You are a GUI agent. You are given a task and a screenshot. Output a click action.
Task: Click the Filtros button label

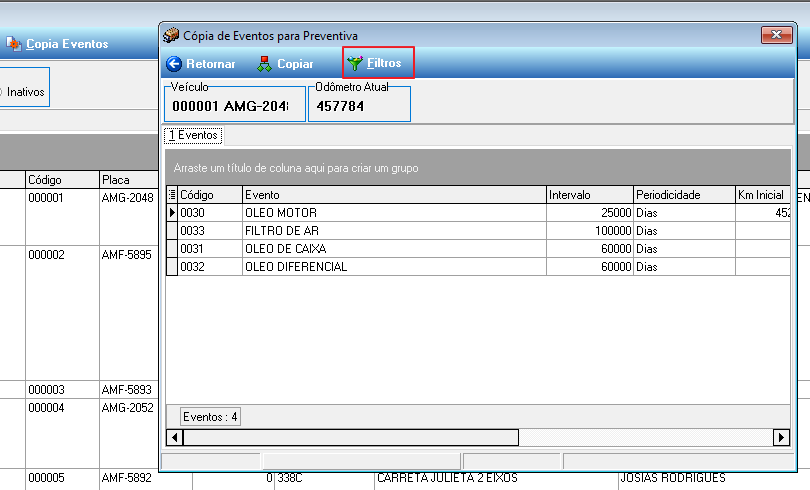point(384,63)
